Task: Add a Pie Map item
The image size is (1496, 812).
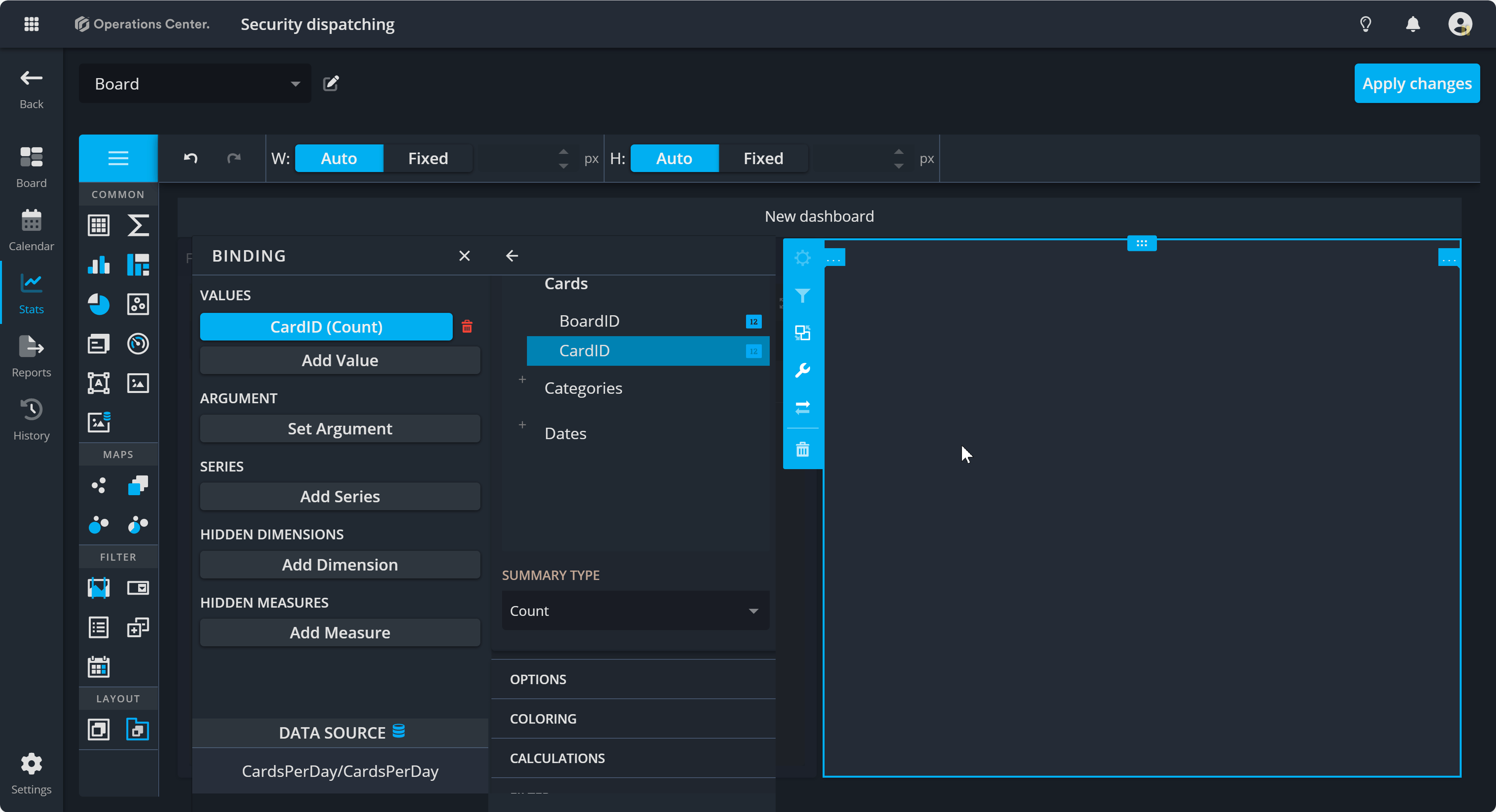Action: (138, 525)
